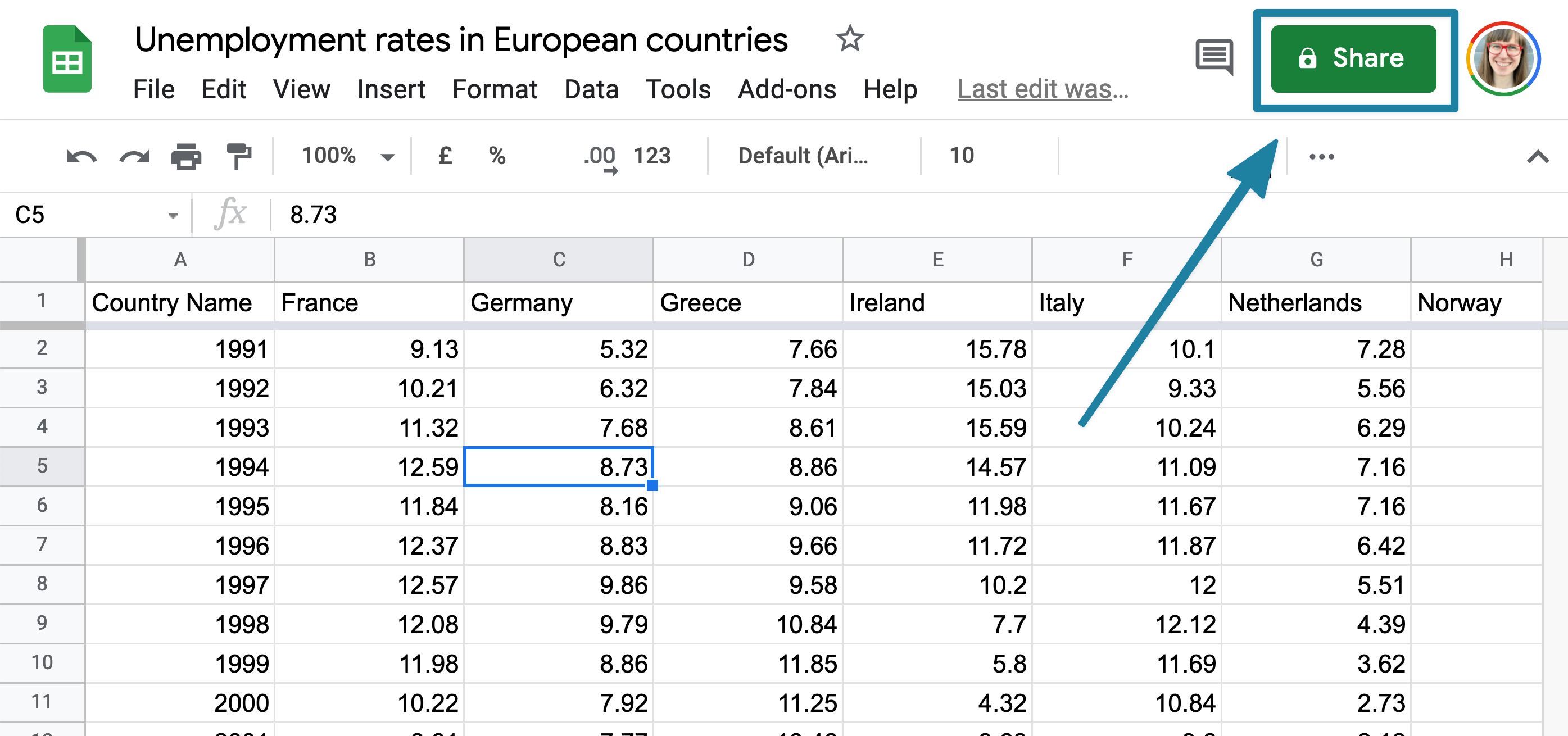Click the undo arrow icon
The width and height of the screenshot is (1568, 736).
pos(81,157)
